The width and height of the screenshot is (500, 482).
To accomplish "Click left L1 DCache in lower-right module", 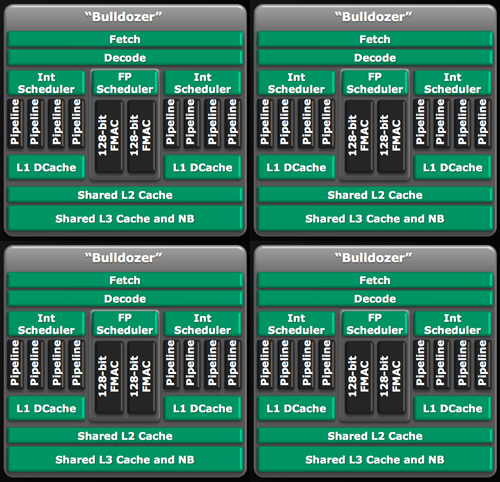I will coord(296,408).
